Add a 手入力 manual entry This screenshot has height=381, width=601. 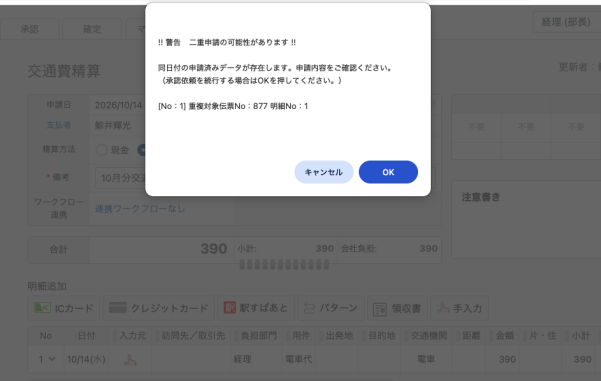pos(459,308)
